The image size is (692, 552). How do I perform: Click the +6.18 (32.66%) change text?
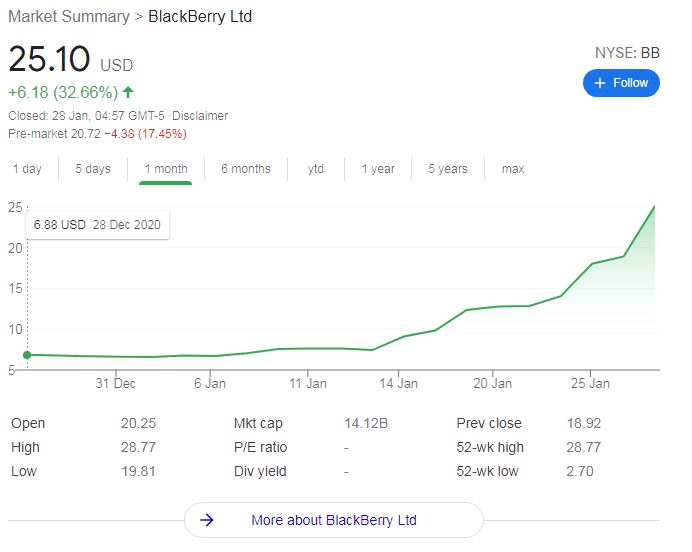(x=63, y=92)
